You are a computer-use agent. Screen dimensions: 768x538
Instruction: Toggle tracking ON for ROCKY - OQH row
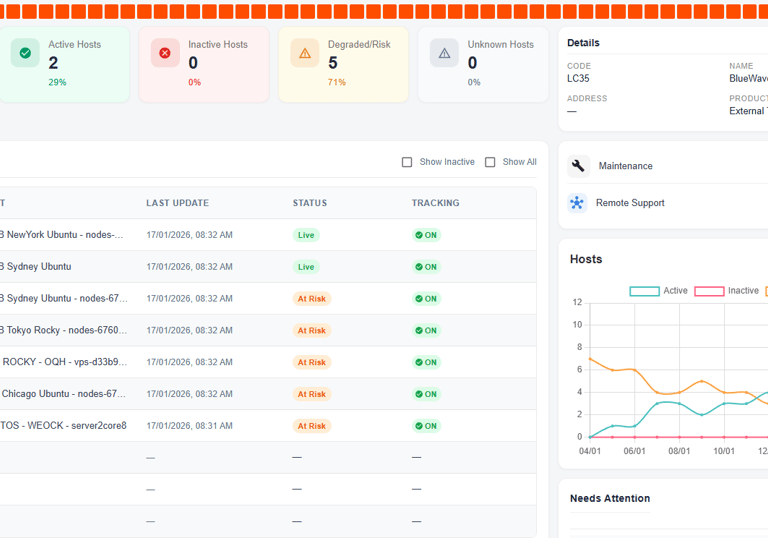[426, 363]
